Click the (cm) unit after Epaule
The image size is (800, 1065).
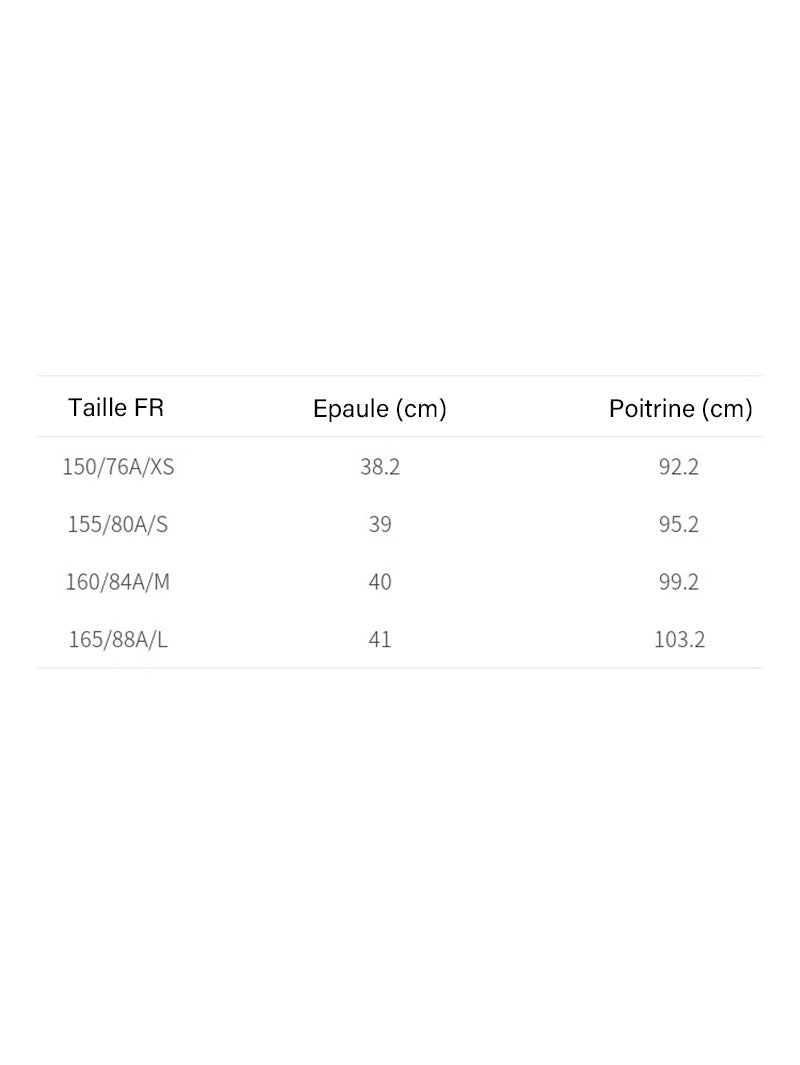421,409
